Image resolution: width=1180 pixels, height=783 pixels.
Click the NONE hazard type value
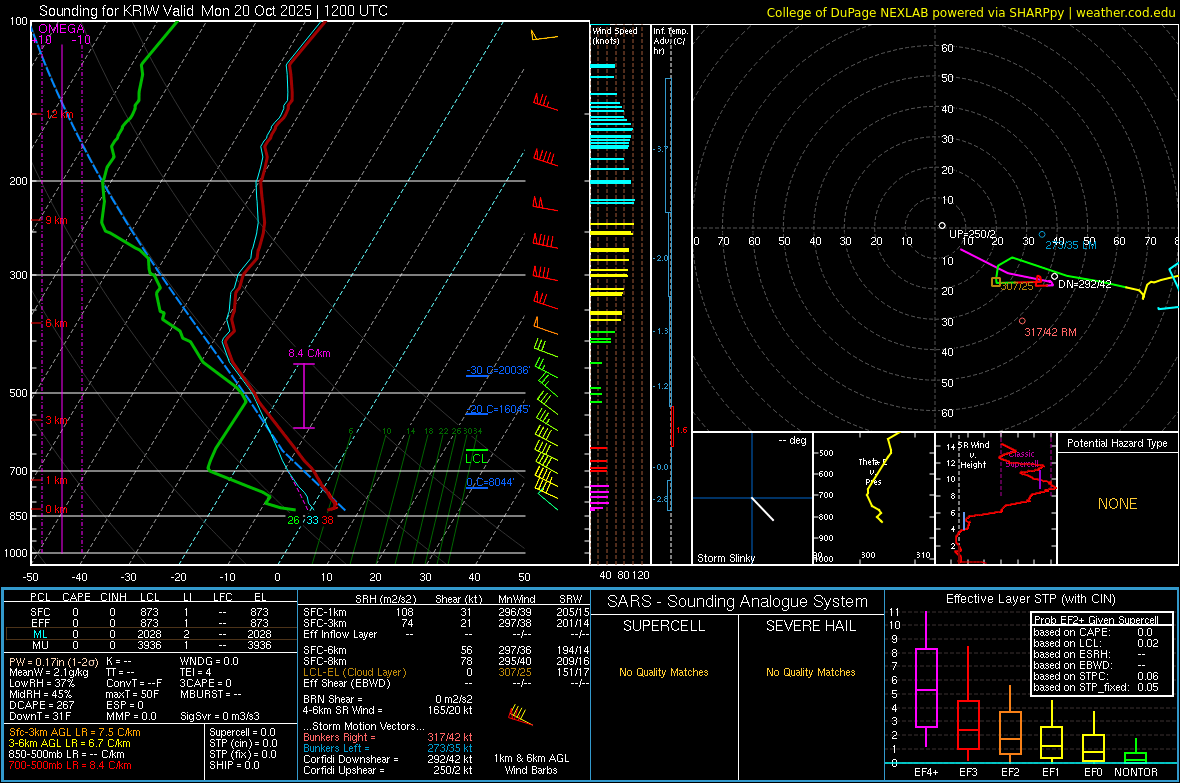click(1117, 504)
